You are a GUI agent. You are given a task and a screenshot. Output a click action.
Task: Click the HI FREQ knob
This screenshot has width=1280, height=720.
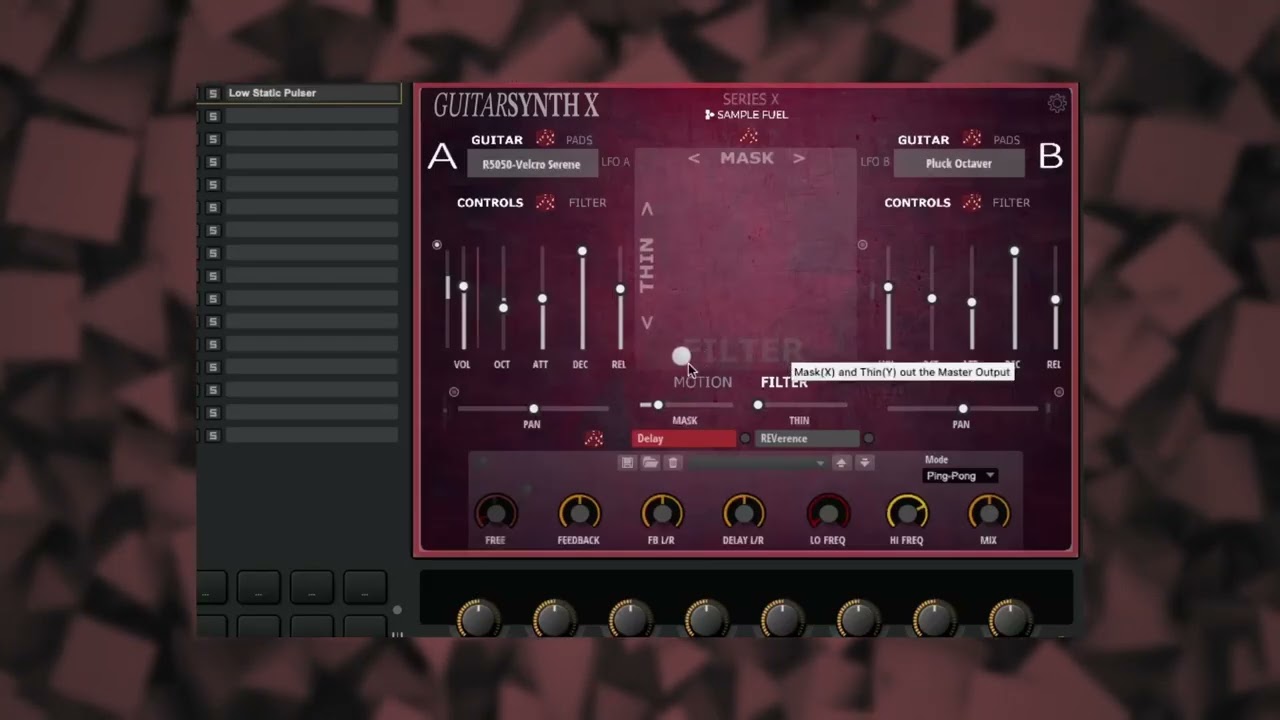point(907,513)
